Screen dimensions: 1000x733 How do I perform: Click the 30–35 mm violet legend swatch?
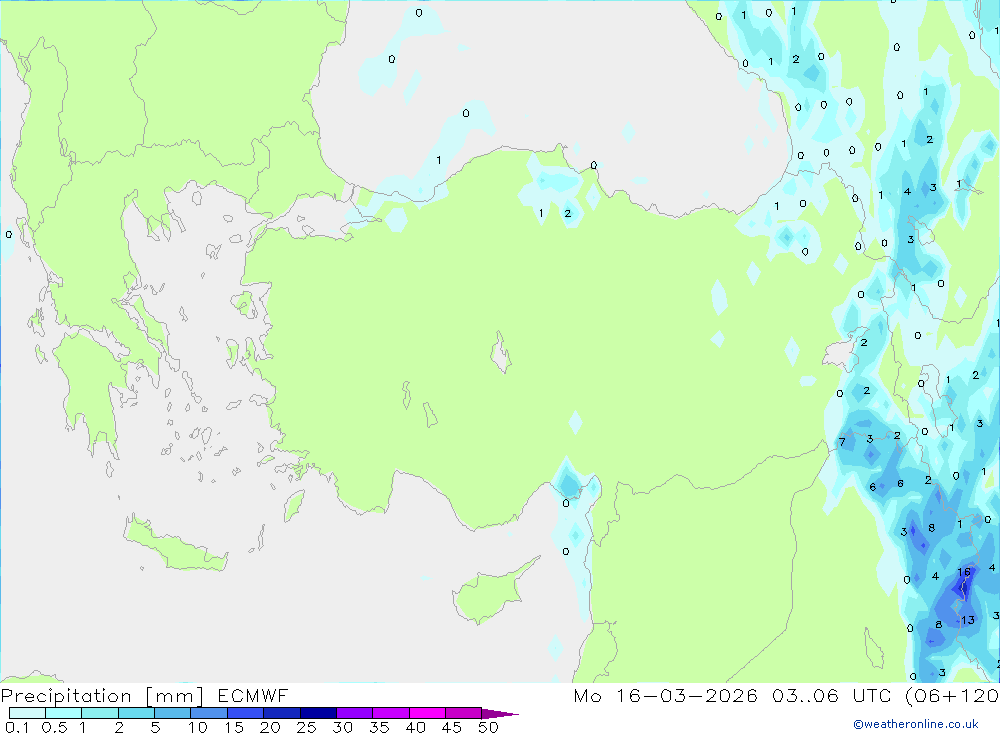coord(354,713)
